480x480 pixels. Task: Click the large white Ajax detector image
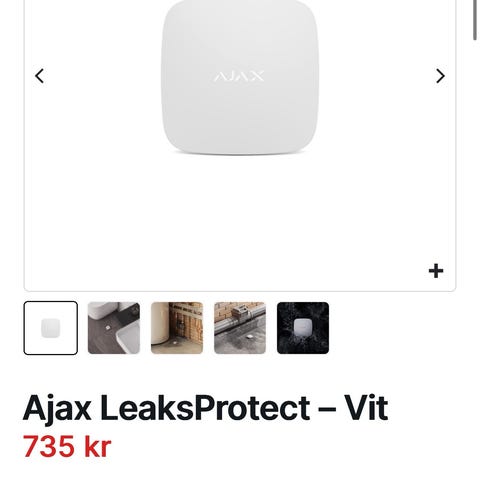point(240,77)
